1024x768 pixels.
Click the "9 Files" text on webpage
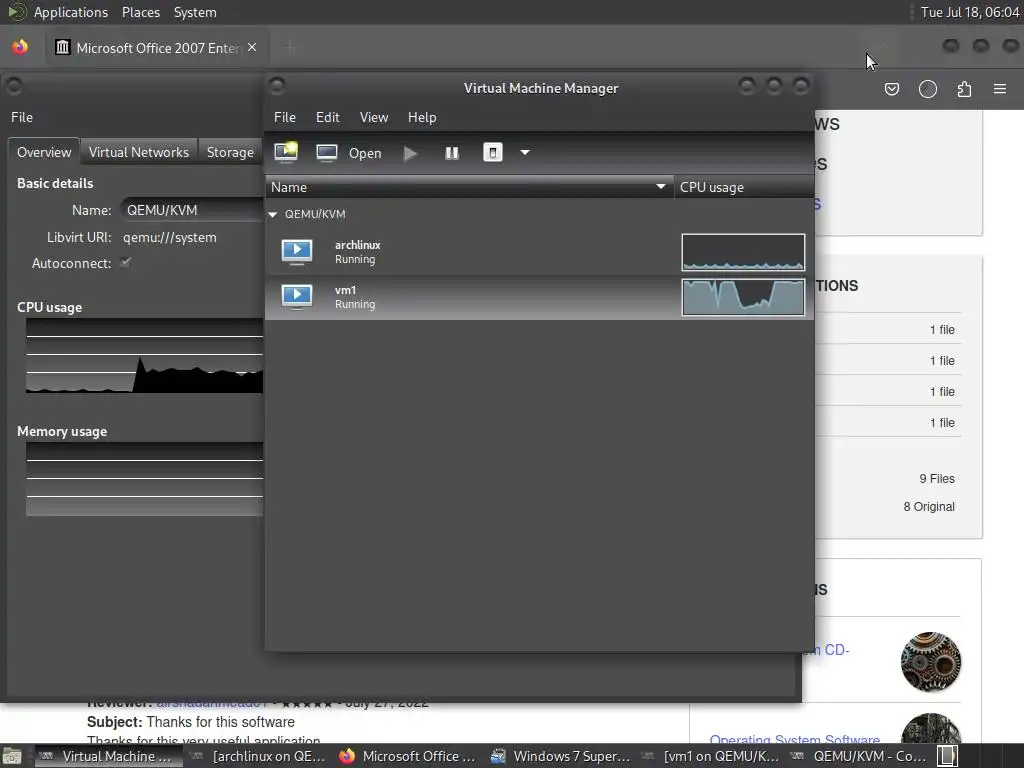pyautogui.click(x=936, y=479)
